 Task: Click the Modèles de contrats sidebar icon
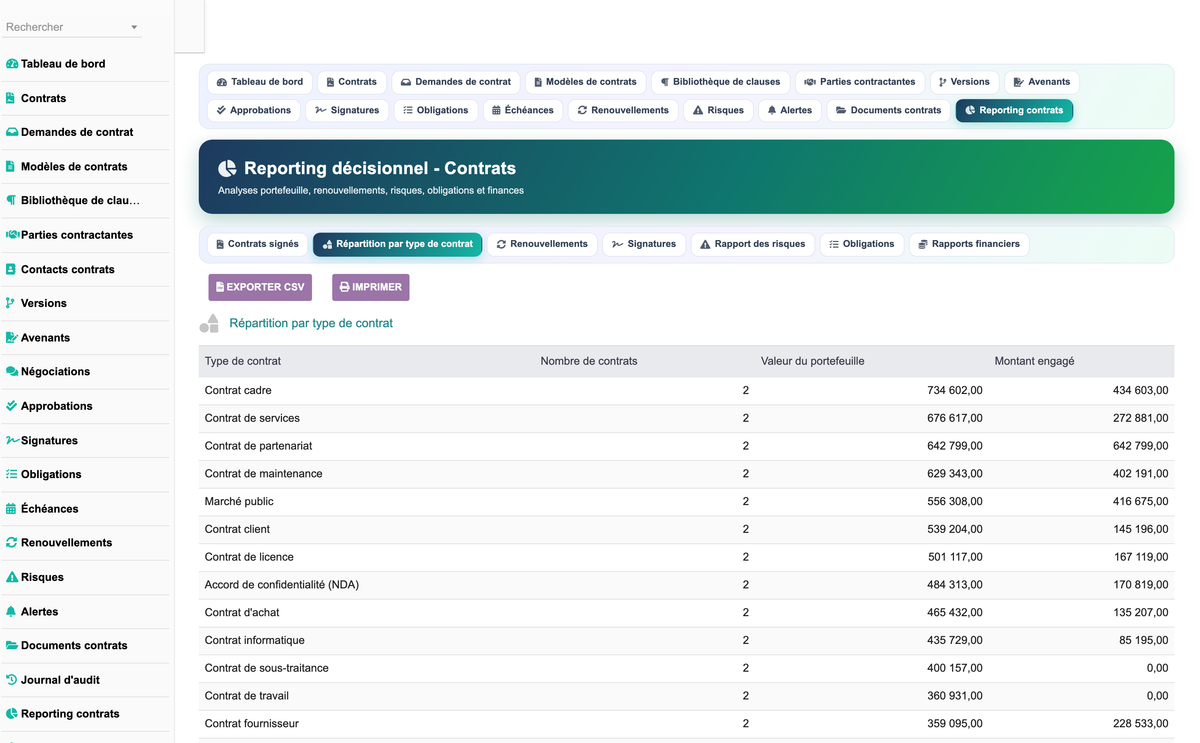click(11, 166)
